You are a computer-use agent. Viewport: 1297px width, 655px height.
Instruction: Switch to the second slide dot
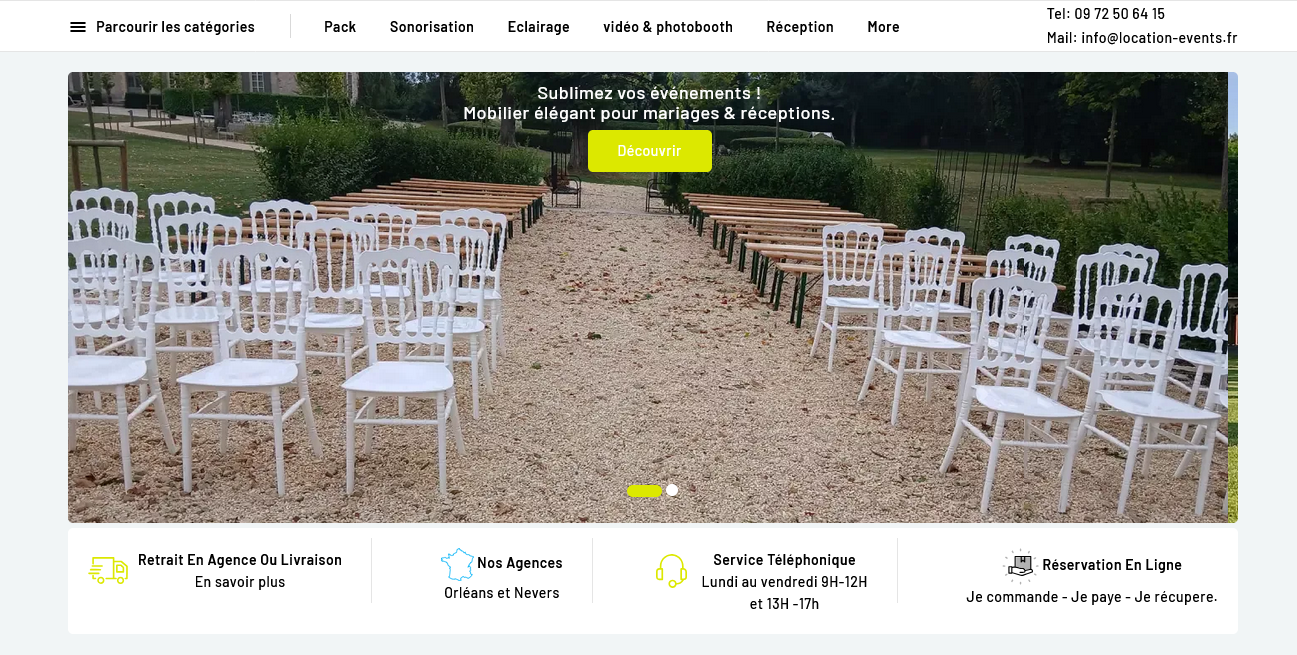click(672, 490)
